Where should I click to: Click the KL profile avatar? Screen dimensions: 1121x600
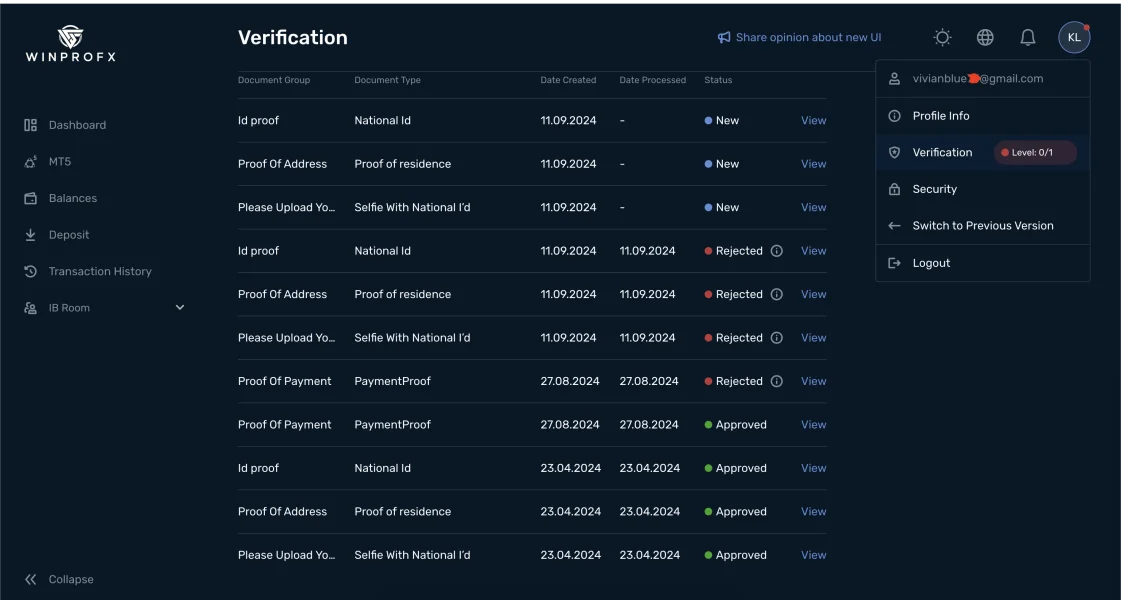pyautogui.click(x=1073, y=38)
